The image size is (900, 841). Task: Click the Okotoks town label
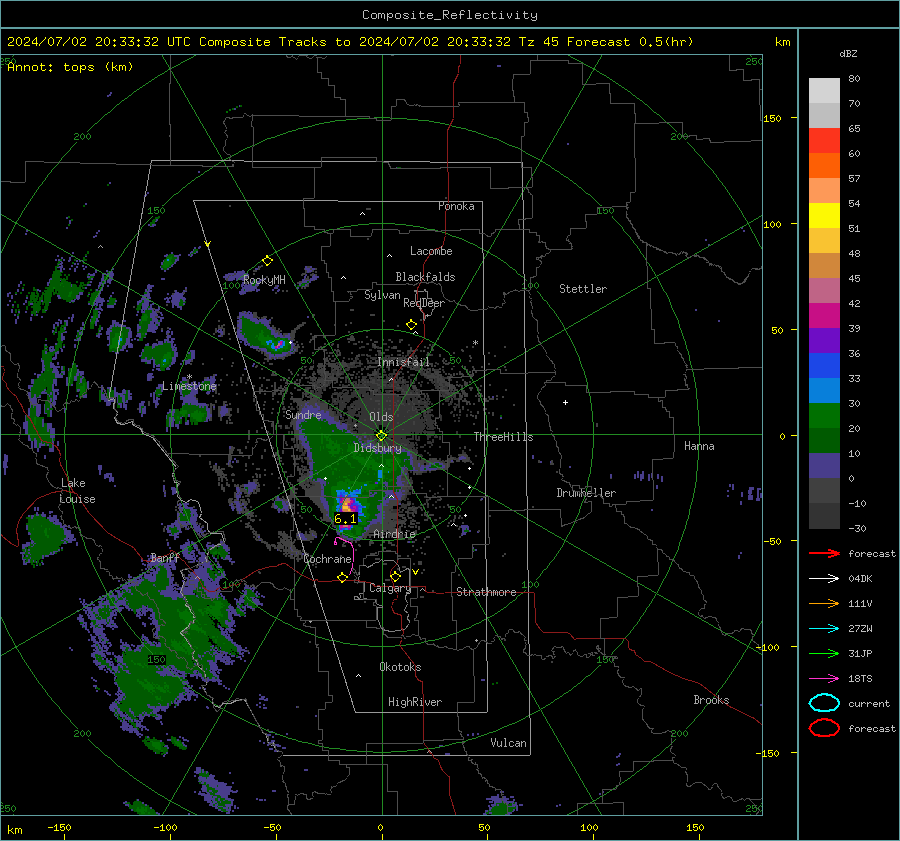(x=400, y=667)
